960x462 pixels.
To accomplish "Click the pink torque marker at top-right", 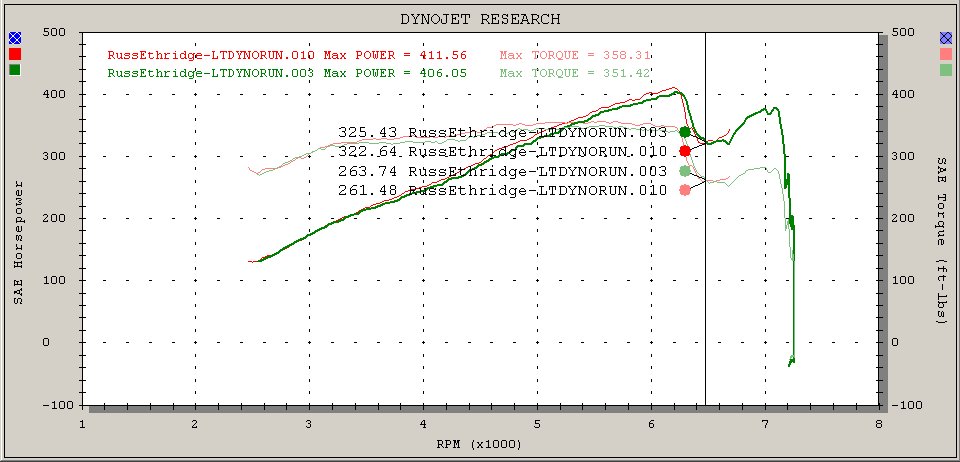I will tap(946, 54).
